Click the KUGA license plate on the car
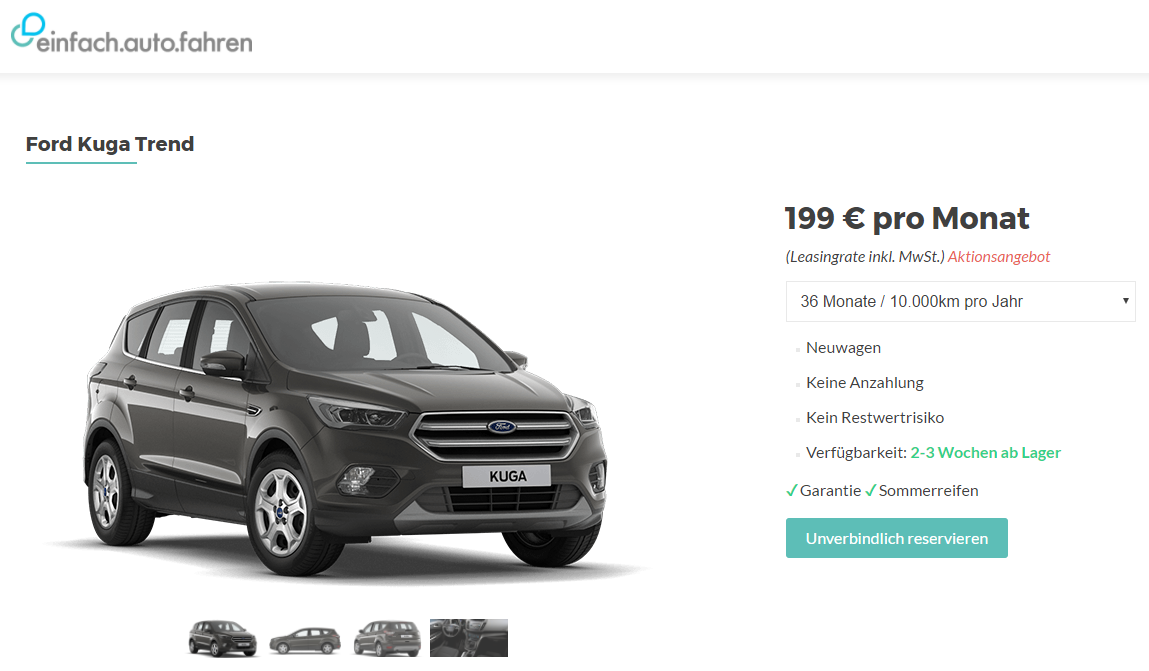Viewport: 1149px width, 671px height. coord(507,476)
